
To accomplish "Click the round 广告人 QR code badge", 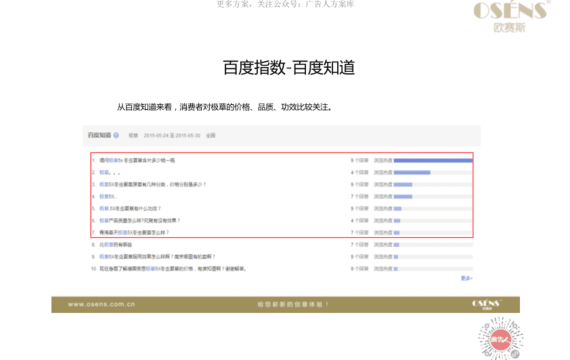I will [501, 339].
